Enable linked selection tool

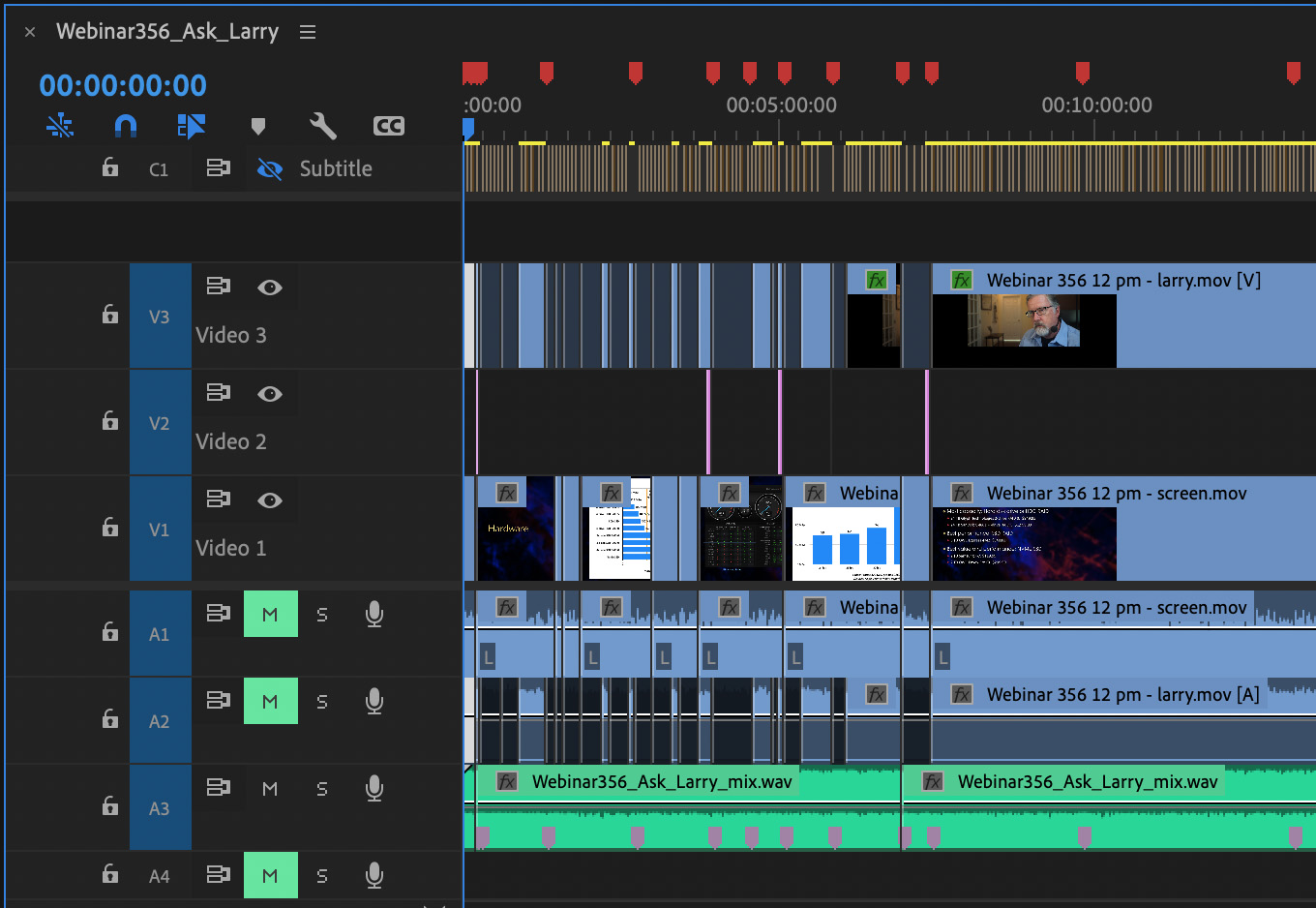[191, 126]
